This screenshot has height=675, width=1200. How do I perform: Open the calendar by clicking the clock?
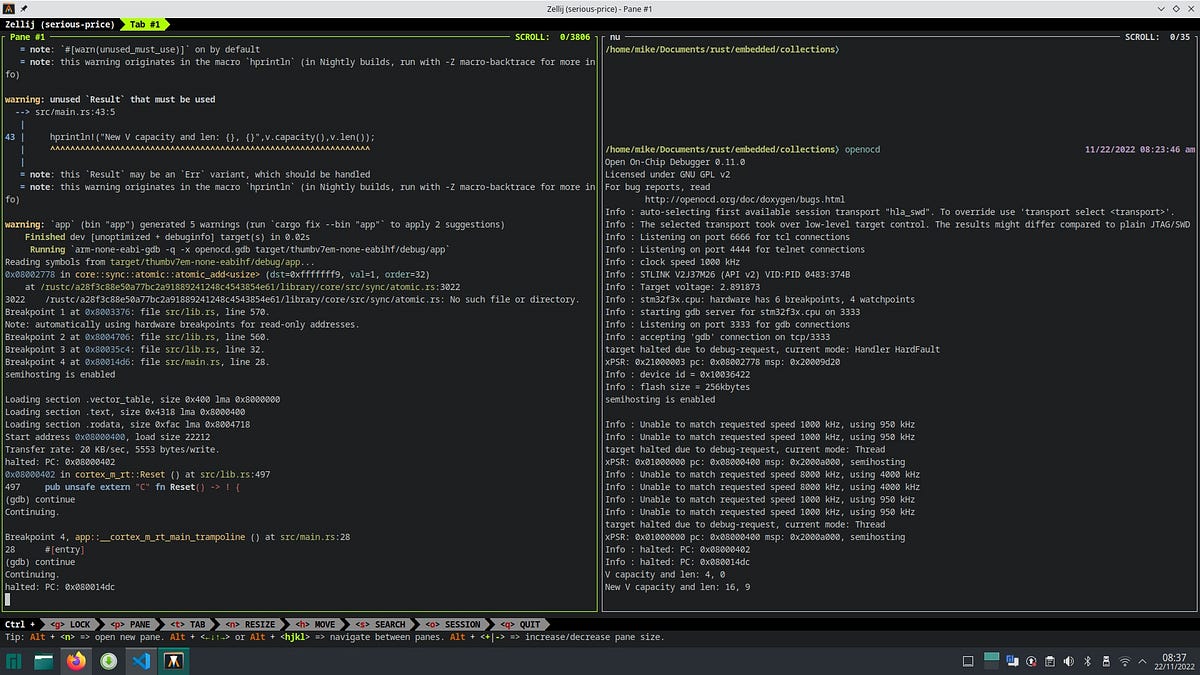click(1172, 665)
